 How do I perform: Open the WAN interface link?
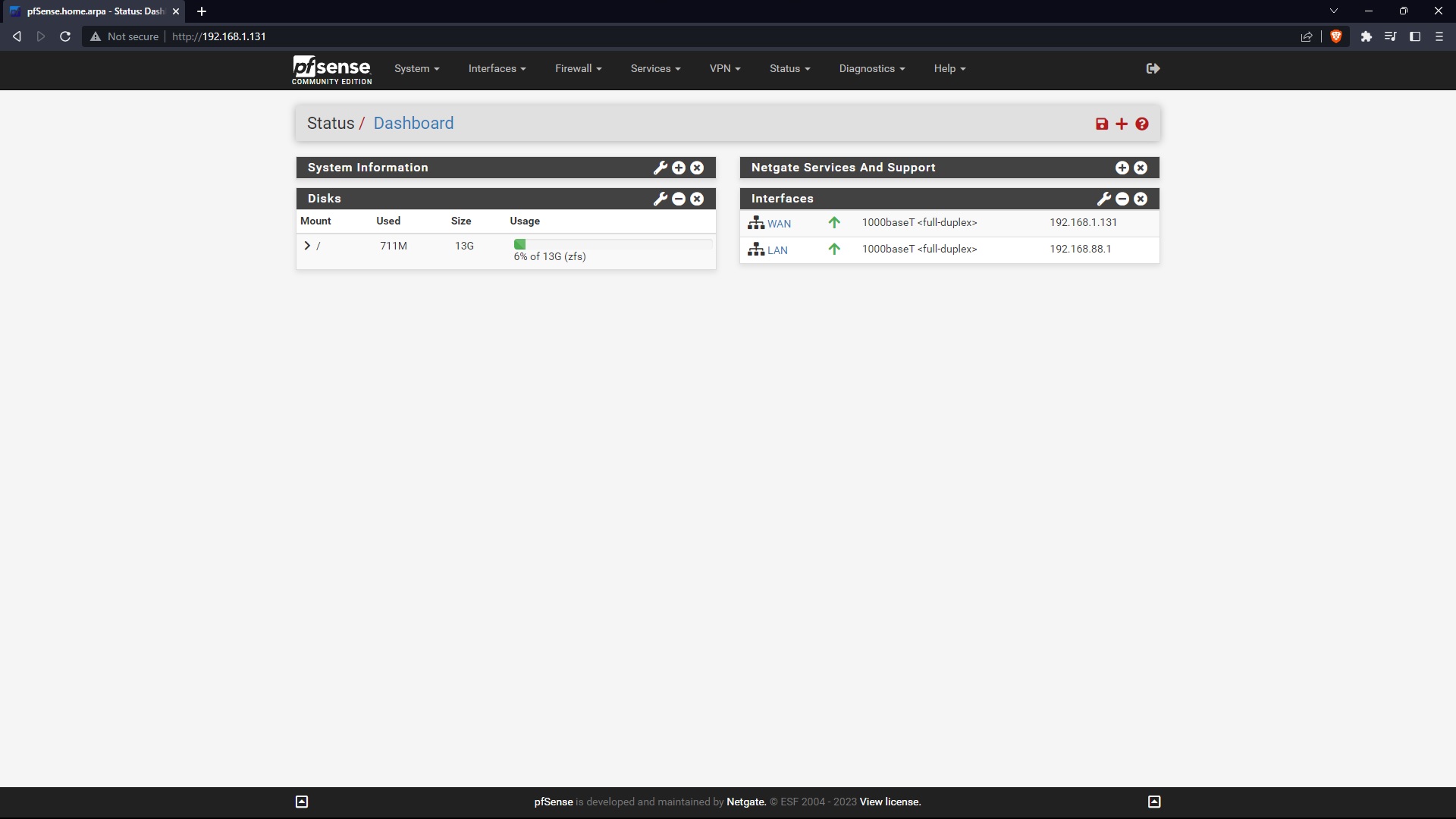[x=779, y=224]
